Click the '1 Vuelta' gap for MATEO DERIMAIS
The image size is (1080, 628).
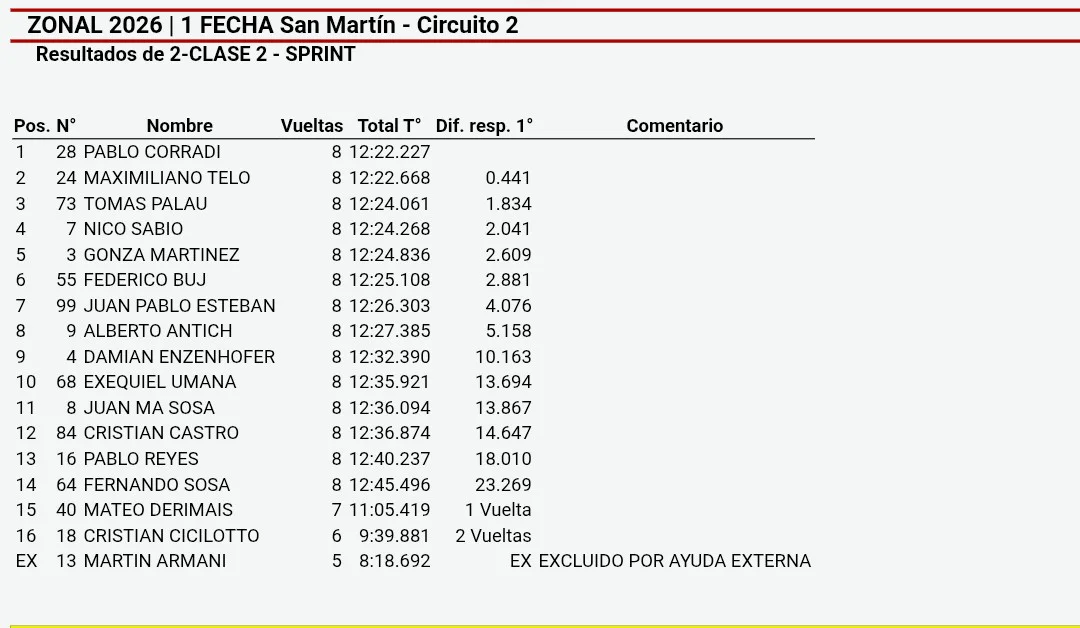[x=498, y=510]
